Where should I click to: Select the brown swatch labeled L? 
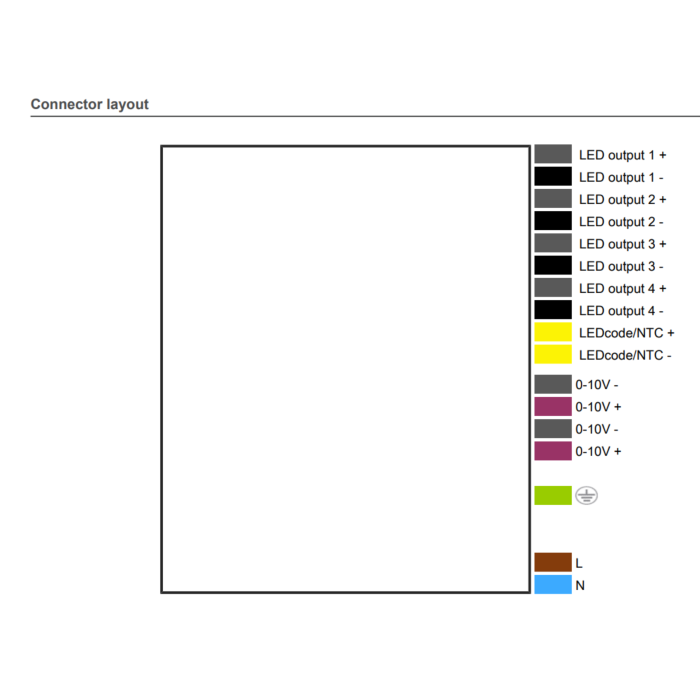click(x=553, y=562)
